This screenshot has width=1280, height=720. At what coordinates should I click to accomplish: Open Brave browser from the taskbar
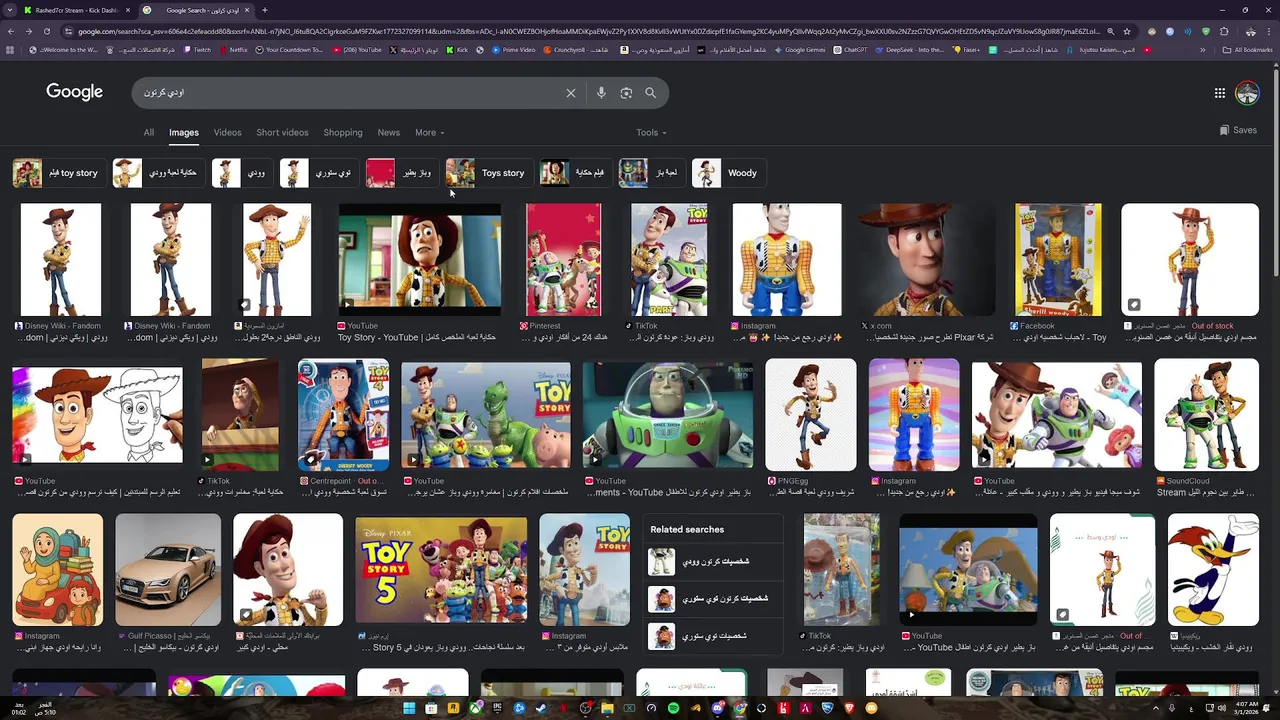pos(849,708)
